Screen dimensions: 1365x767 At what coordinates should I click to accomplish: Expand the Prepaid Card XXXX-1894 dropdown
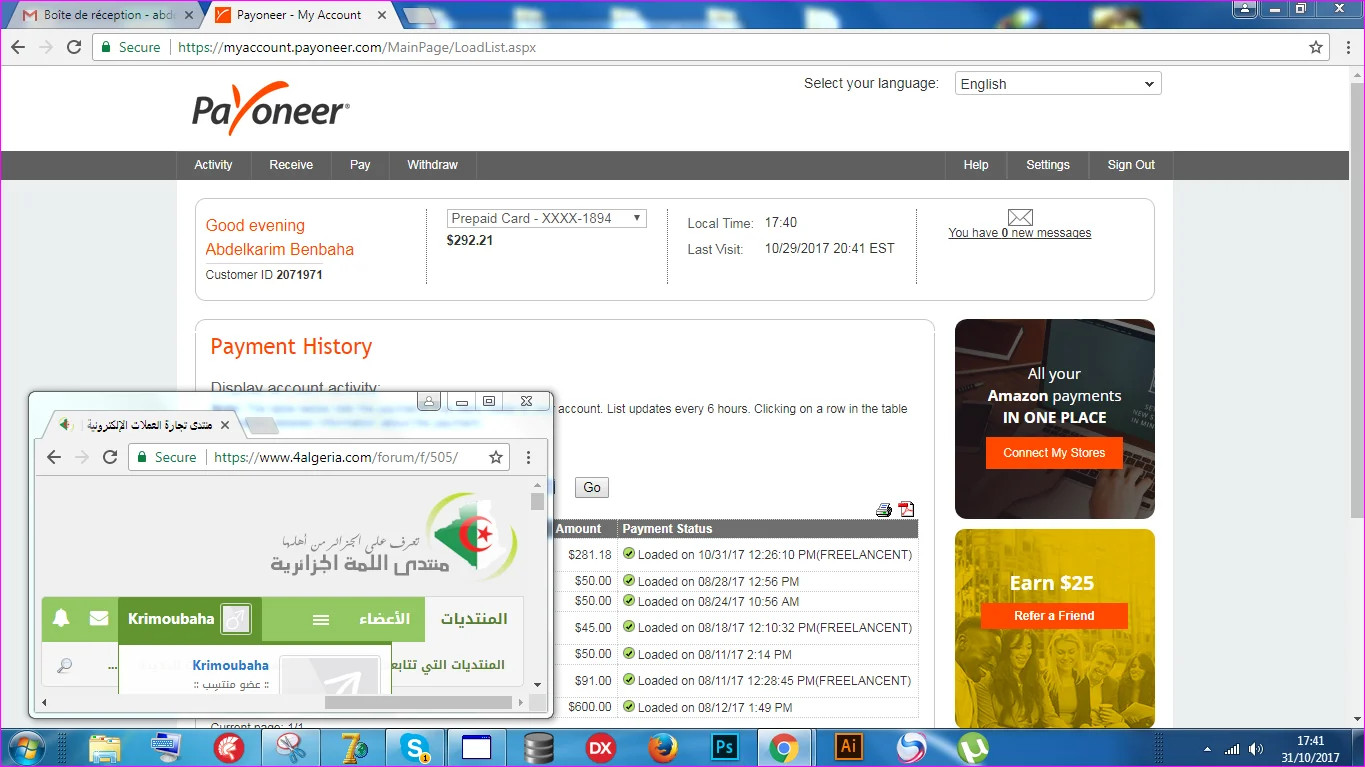tap(547, 218)
